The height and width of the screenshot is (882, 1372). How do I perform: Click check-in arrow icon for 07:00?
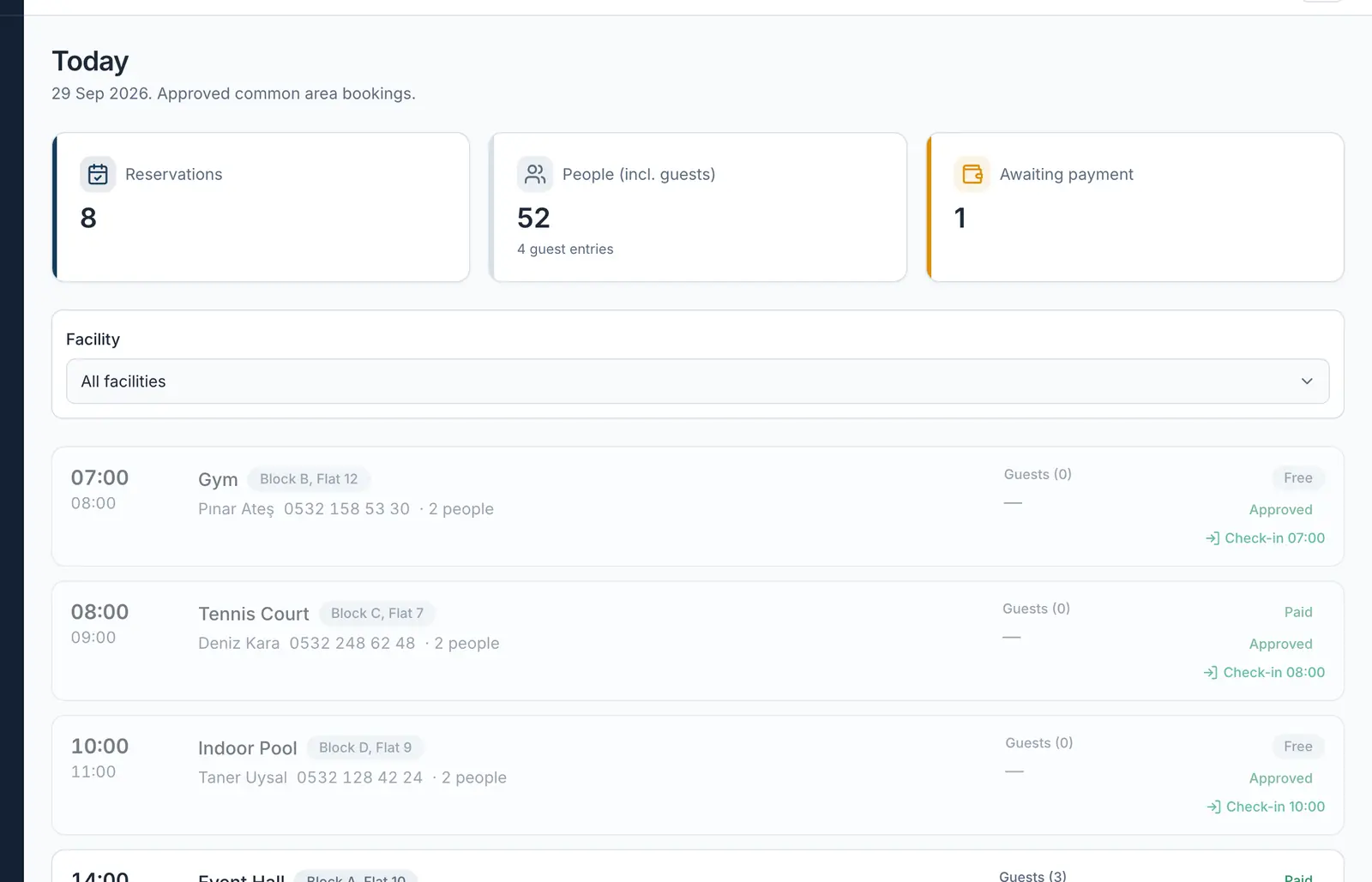[x=1213, y=538]
